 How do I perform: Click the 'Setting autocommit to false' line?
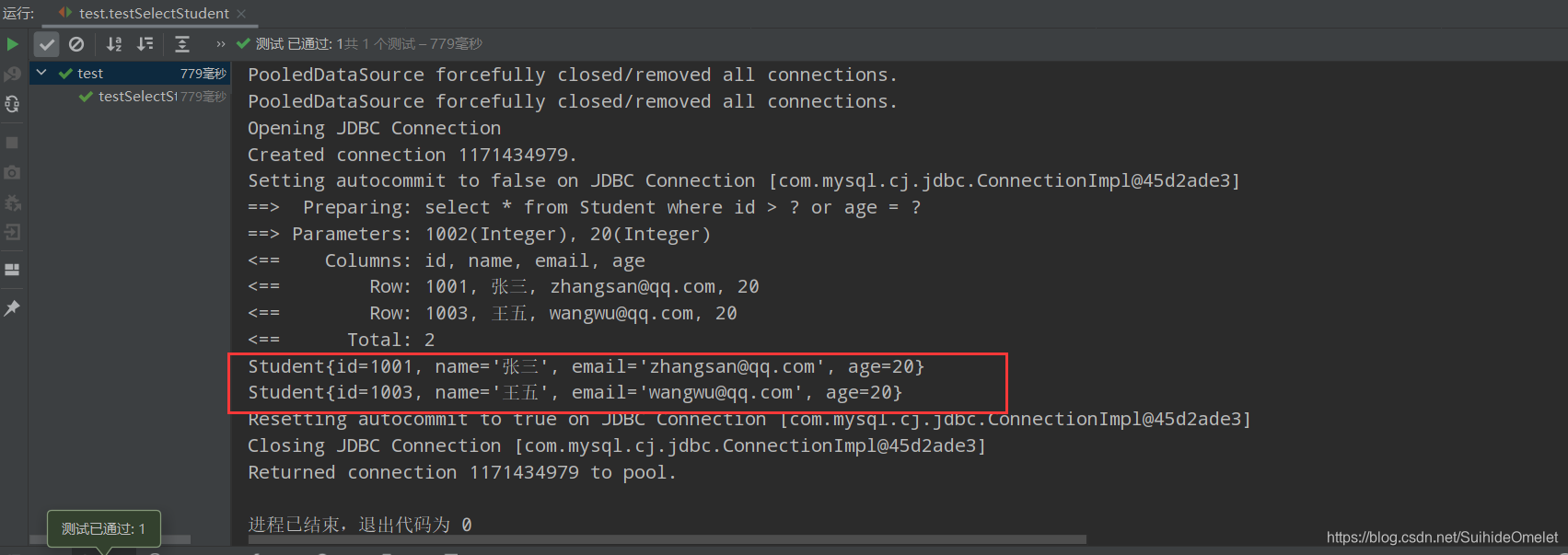pyautogui.click(x=744, y=181)
